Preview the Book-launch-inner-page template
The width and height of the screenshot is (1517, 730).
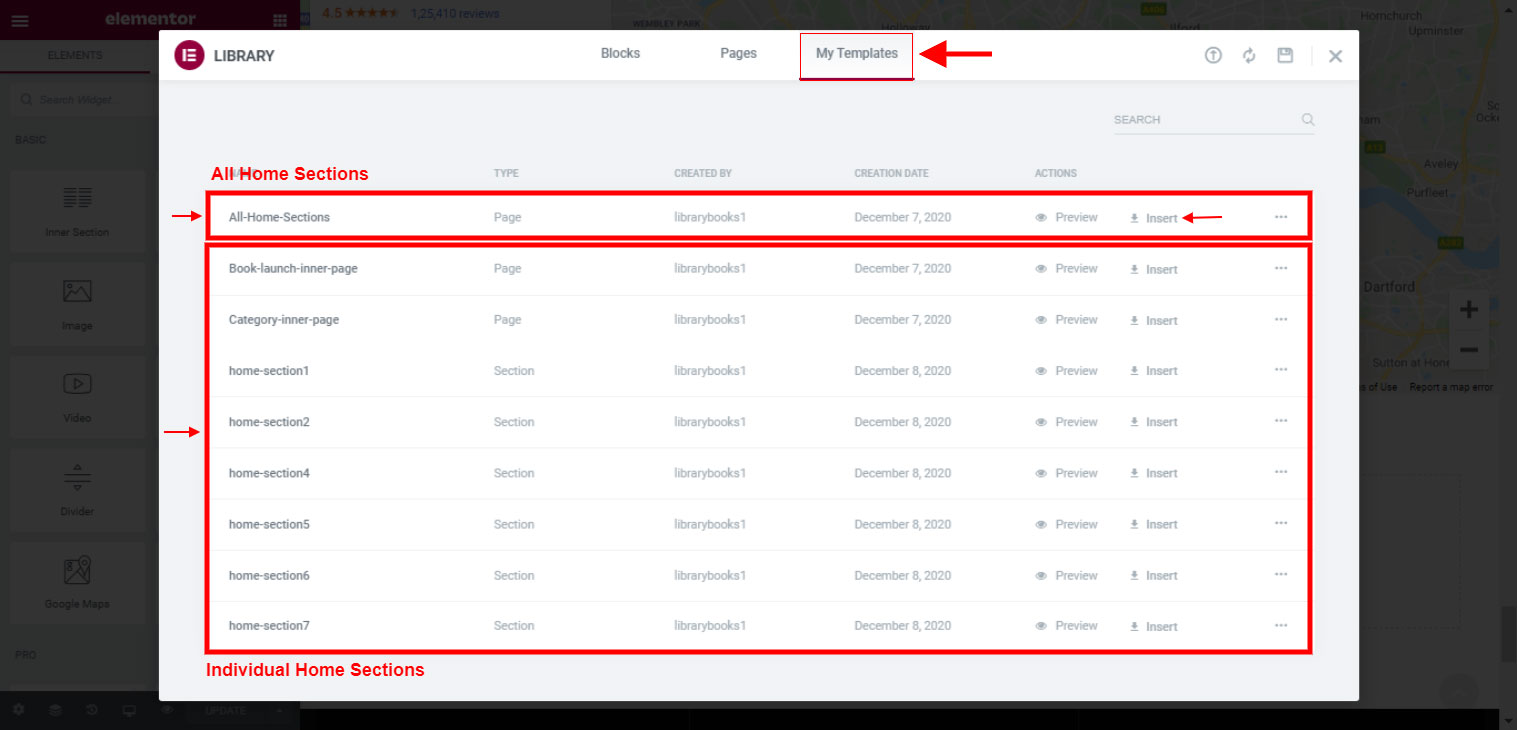pyautogui.click(x=1066, y=269)
